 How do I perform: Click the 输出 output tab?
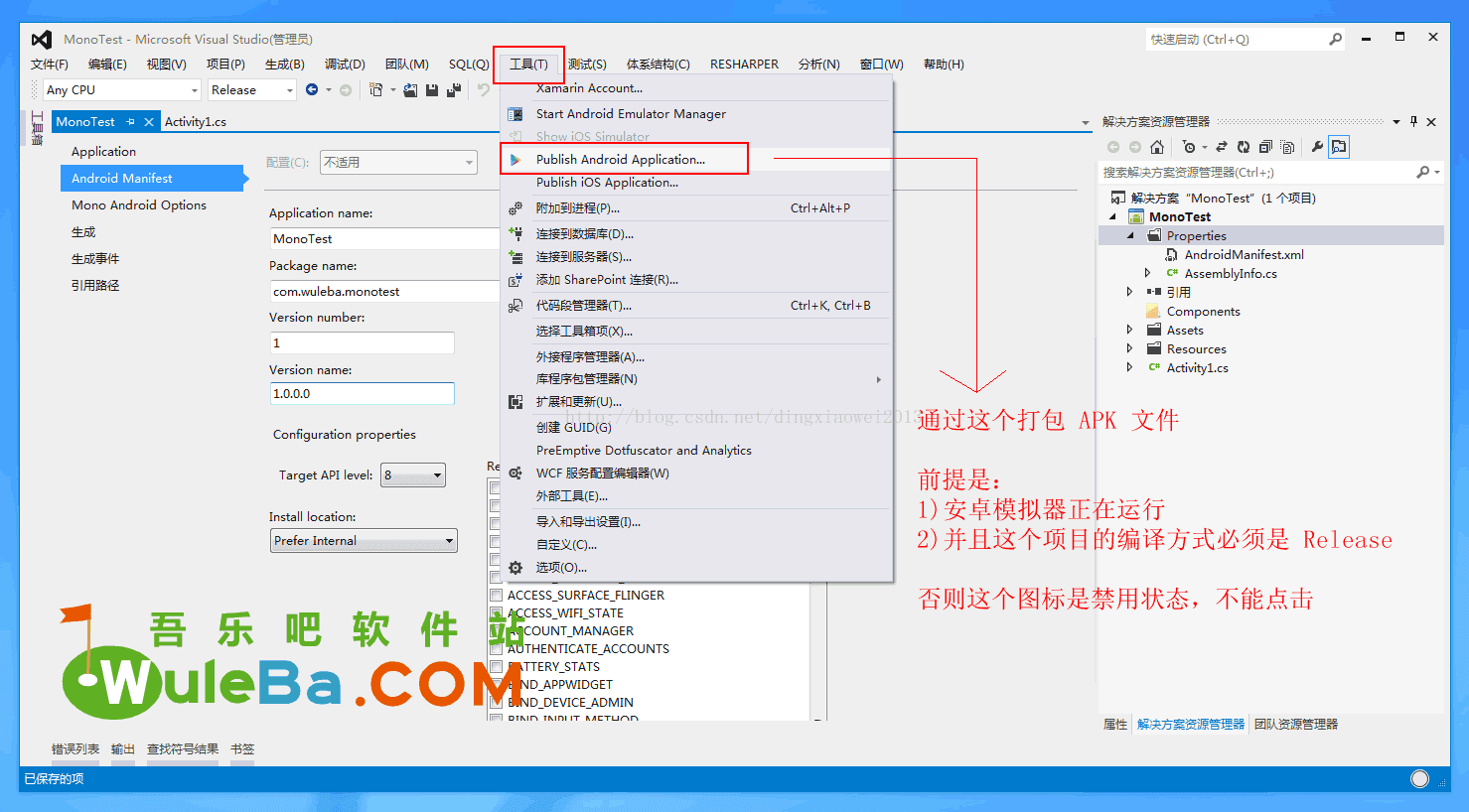tap(123, 748)
